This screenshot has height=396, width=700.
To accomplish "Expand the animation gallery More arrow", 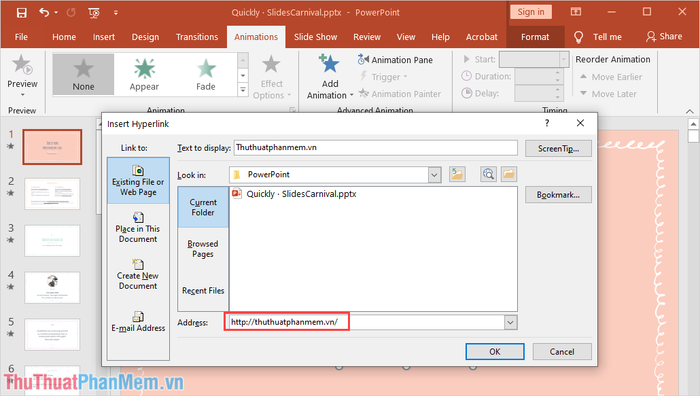I will click(243, 90).
